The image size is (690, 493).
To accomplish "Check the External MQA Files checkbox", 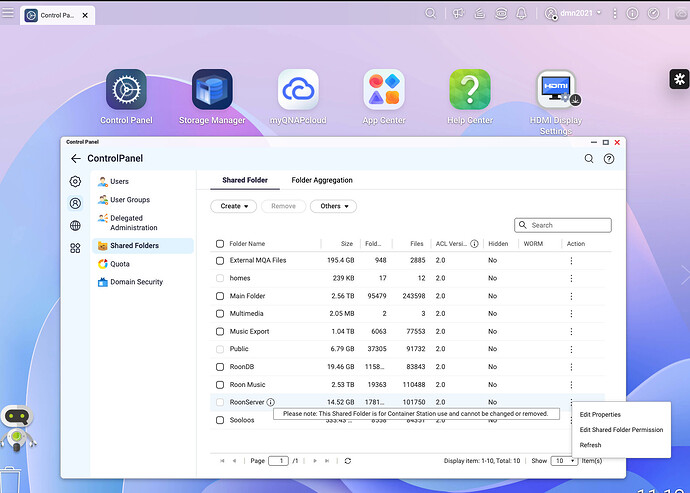I will (220, 261).
